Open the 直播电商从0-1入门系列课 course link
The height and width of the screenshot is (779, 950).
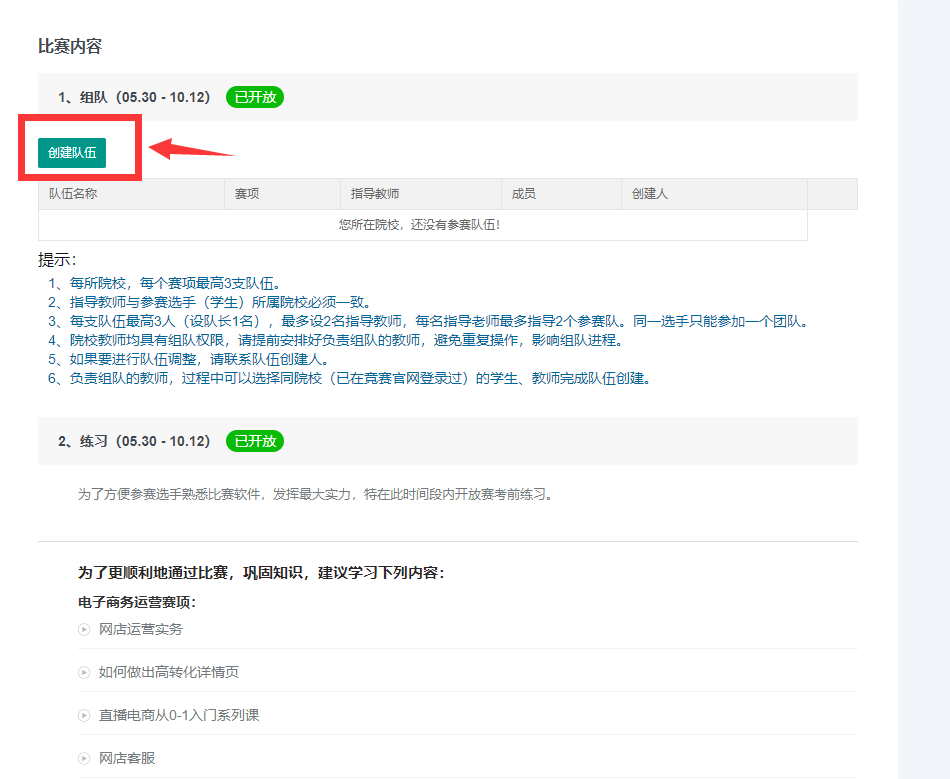point(179,715)
